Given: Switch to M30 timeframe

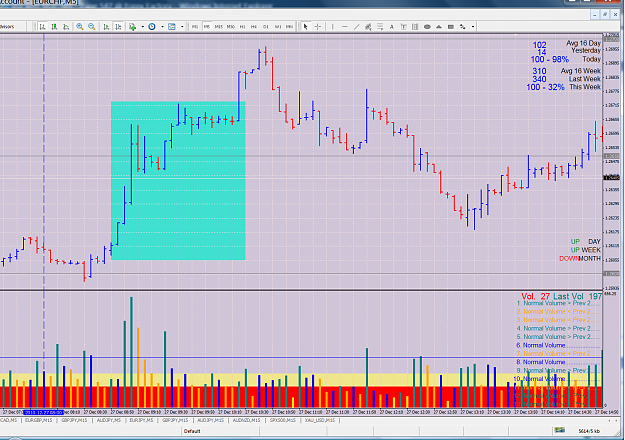Looking at the screenshot, I should pyautogui.click(x=230, y=27).
